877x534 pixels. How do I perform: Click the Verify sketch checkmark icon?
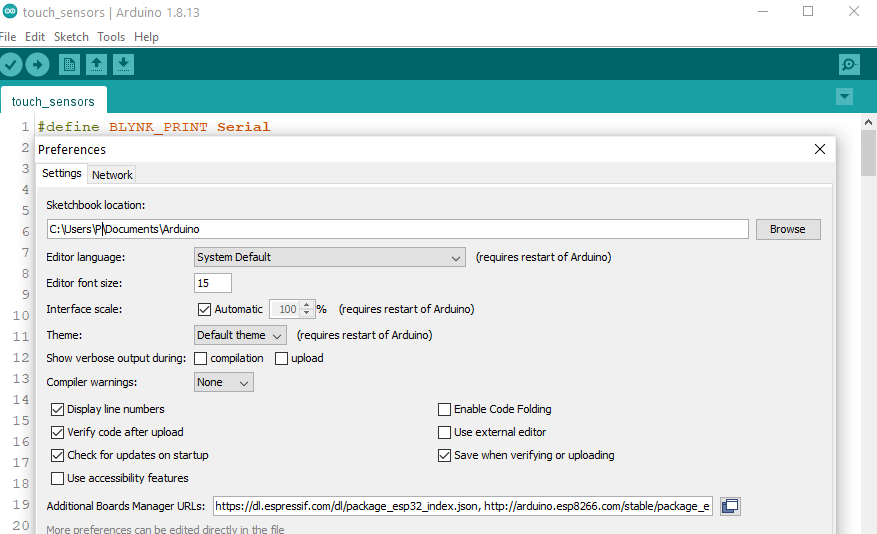click(x=10, y=65)
